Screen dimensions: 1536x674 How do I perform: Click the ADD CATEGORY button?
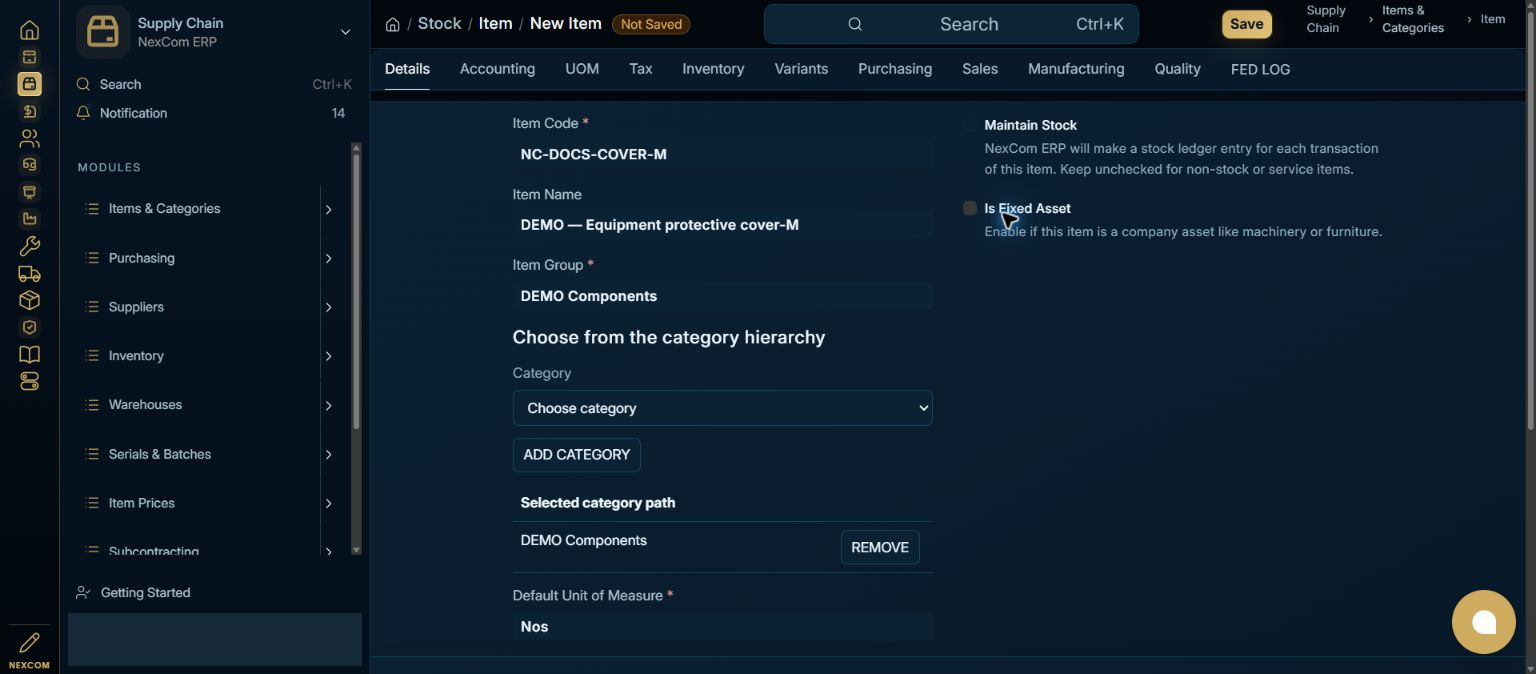click(x=577, y=455)
